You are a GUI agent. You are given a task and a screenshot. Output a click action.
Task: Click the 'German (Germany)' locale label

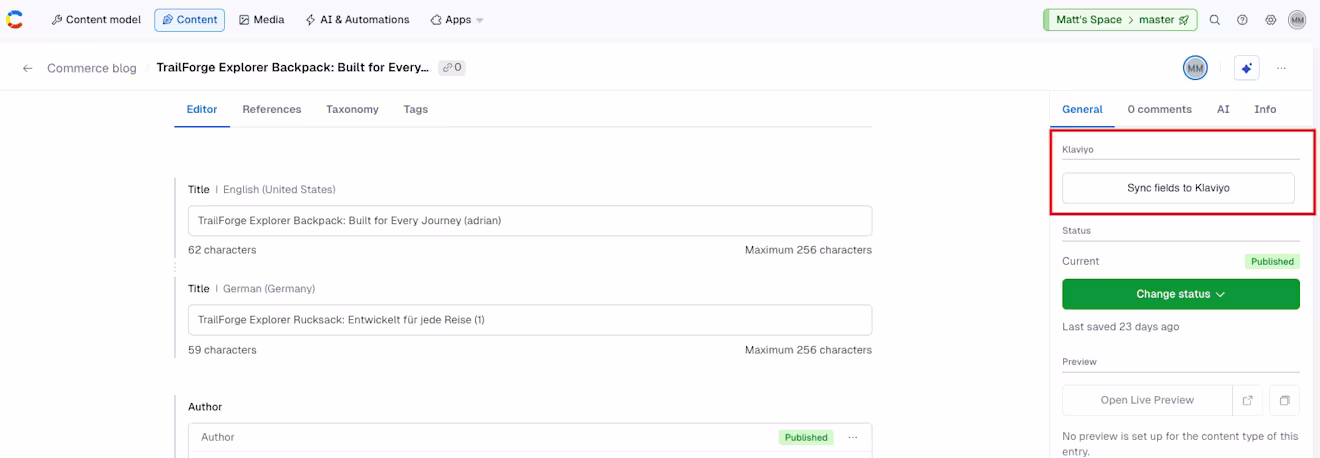(x=269, y=289)
